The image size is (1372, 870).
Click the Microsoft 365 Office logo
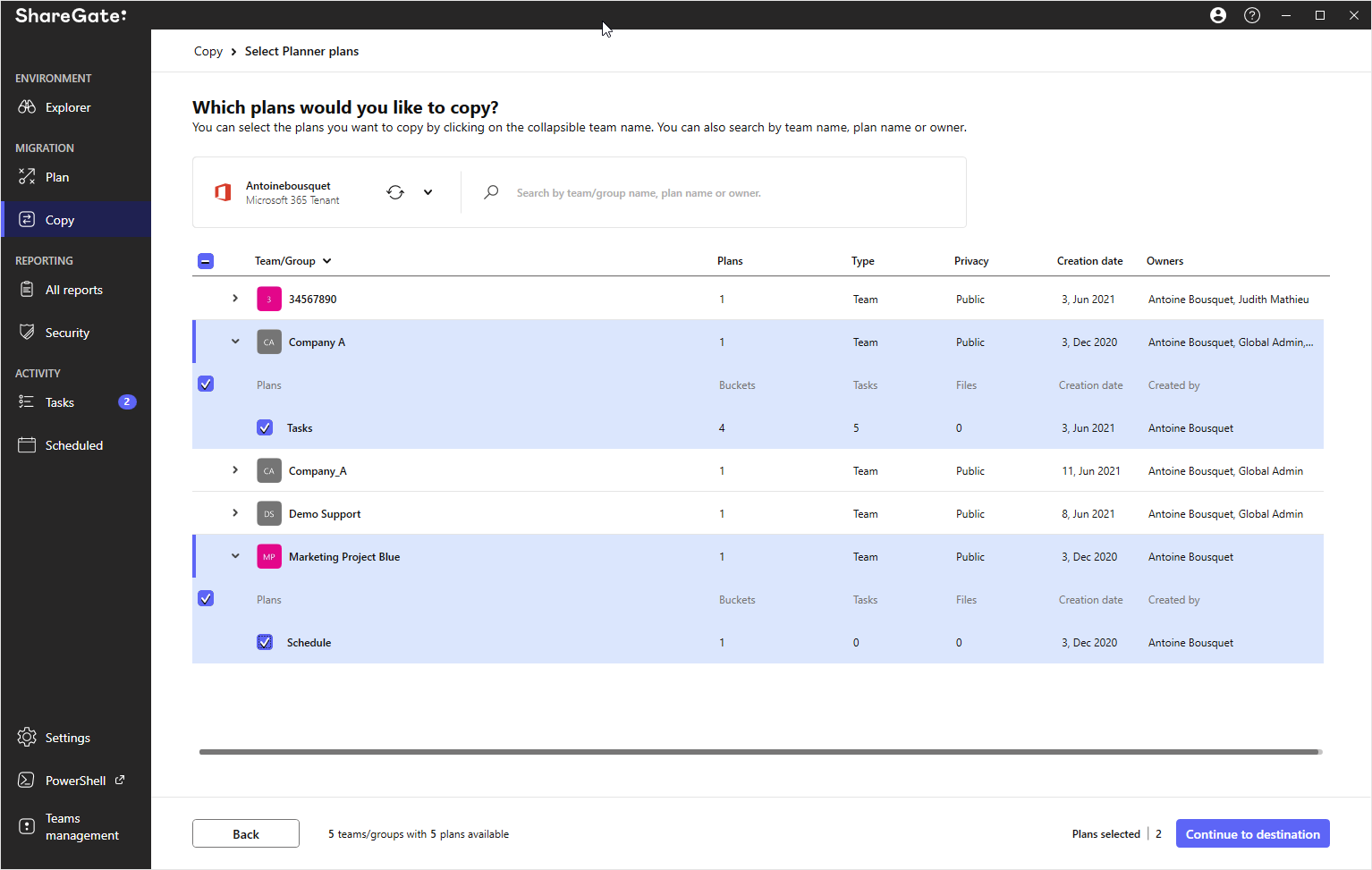223,192
